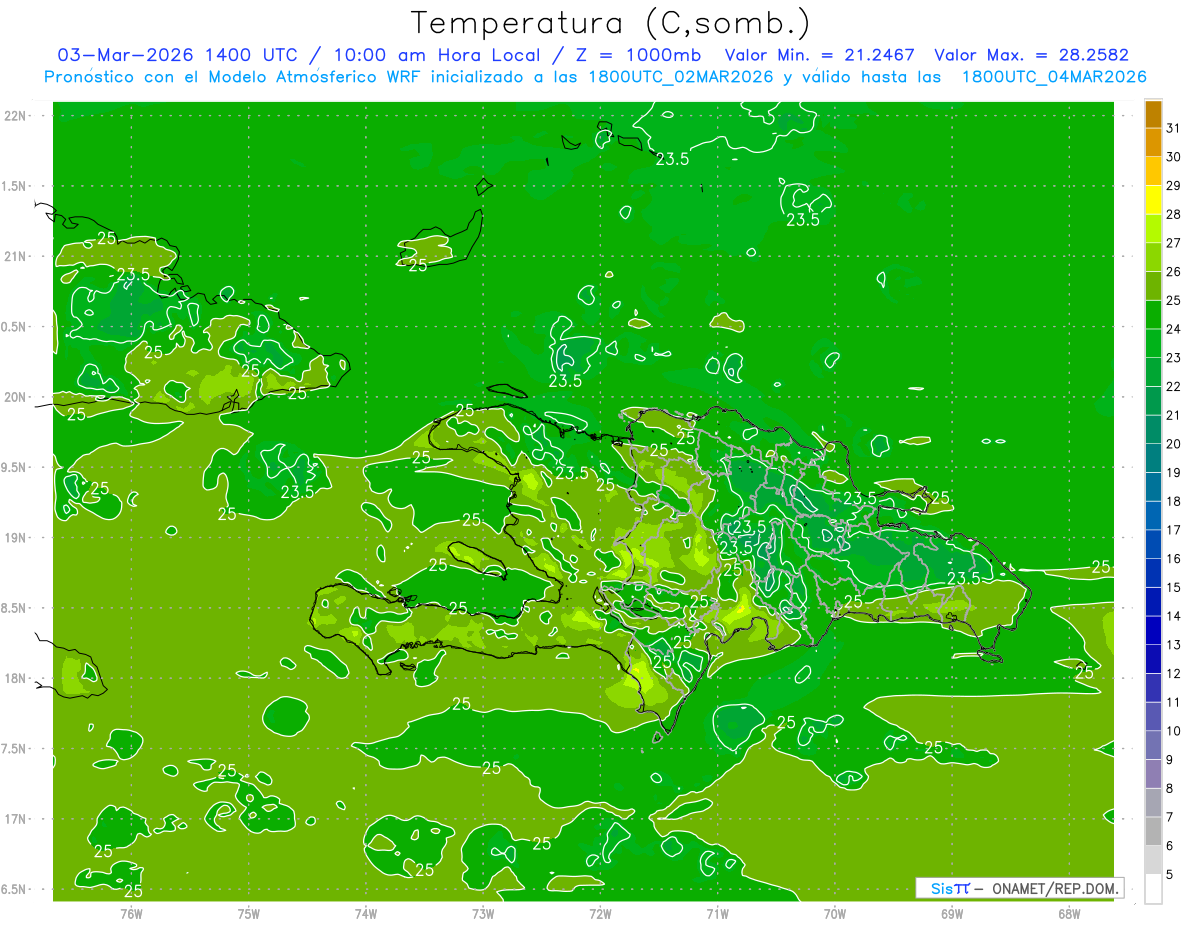Click the '69W' longitude axis label
1200x927 pixels.
[952, 913]
